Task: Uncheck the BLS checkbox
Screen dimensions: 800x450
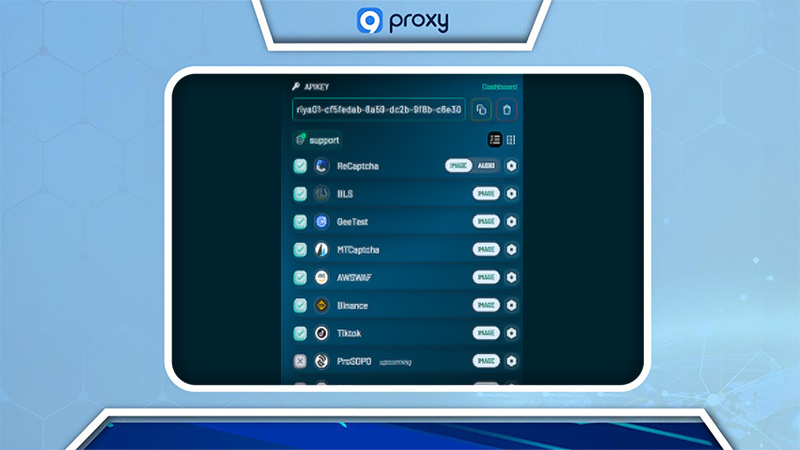Action: [x=300, y=193]
